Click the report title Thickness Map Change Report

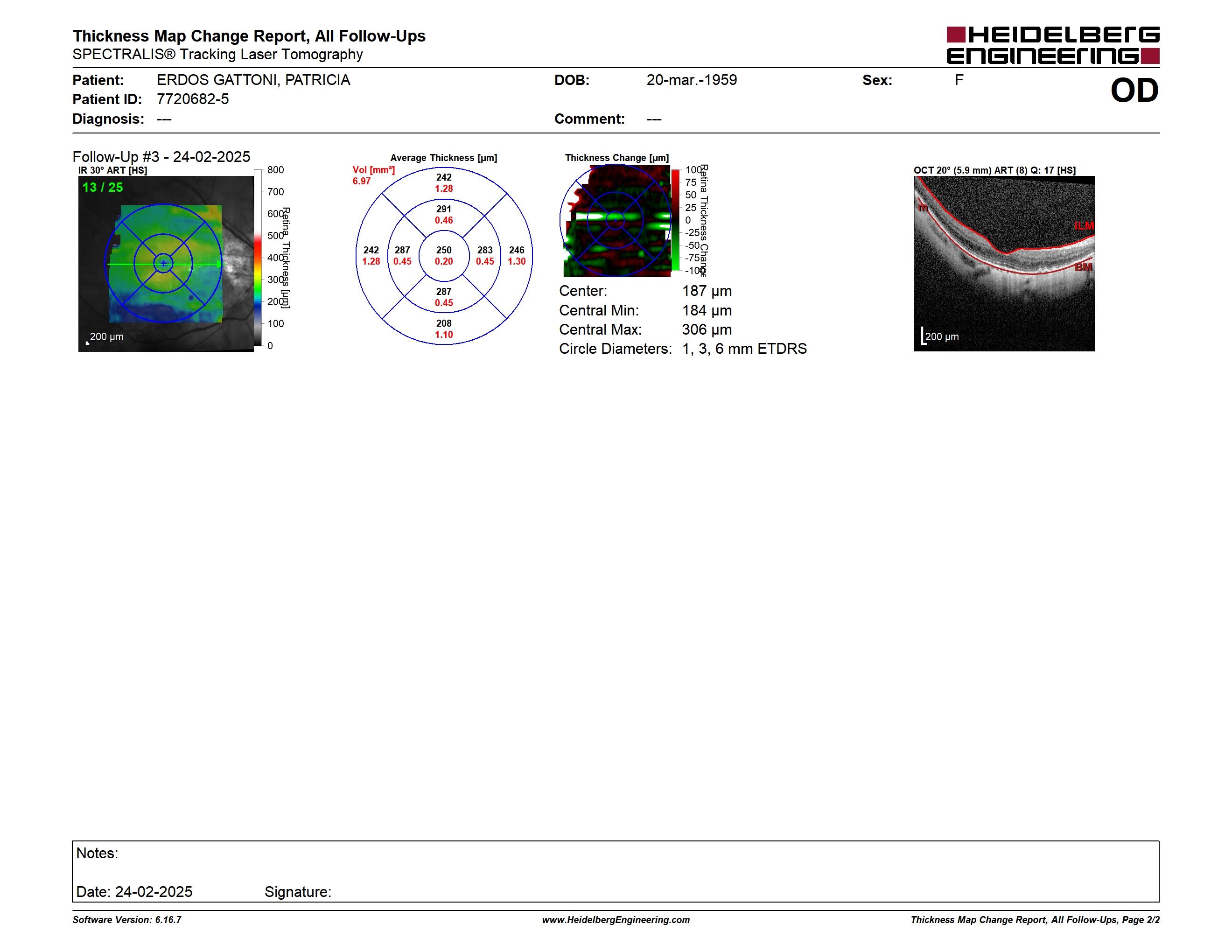[x=249, y=35]
